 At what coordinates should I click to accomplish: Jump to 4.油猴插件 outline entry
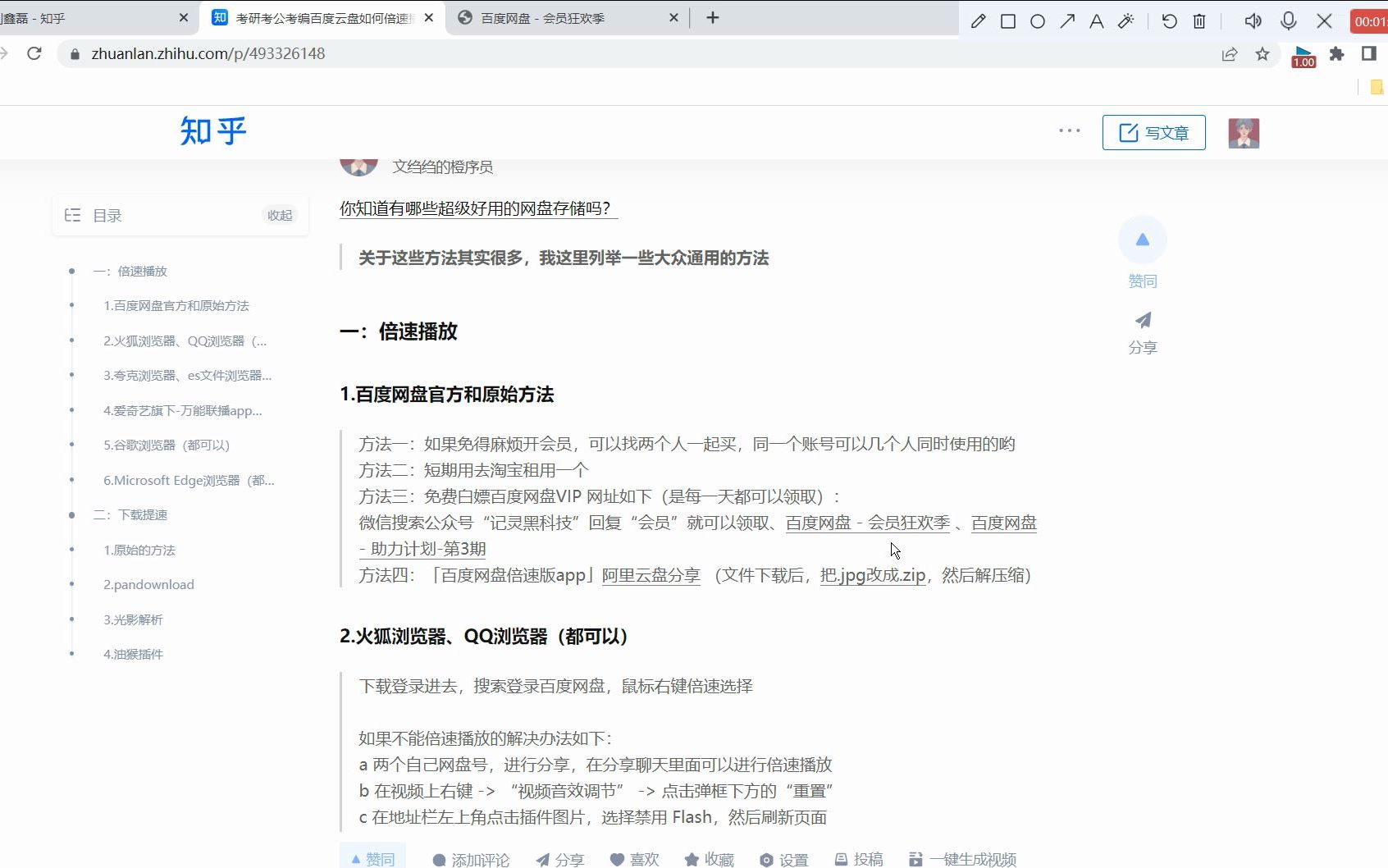point(133,654)
